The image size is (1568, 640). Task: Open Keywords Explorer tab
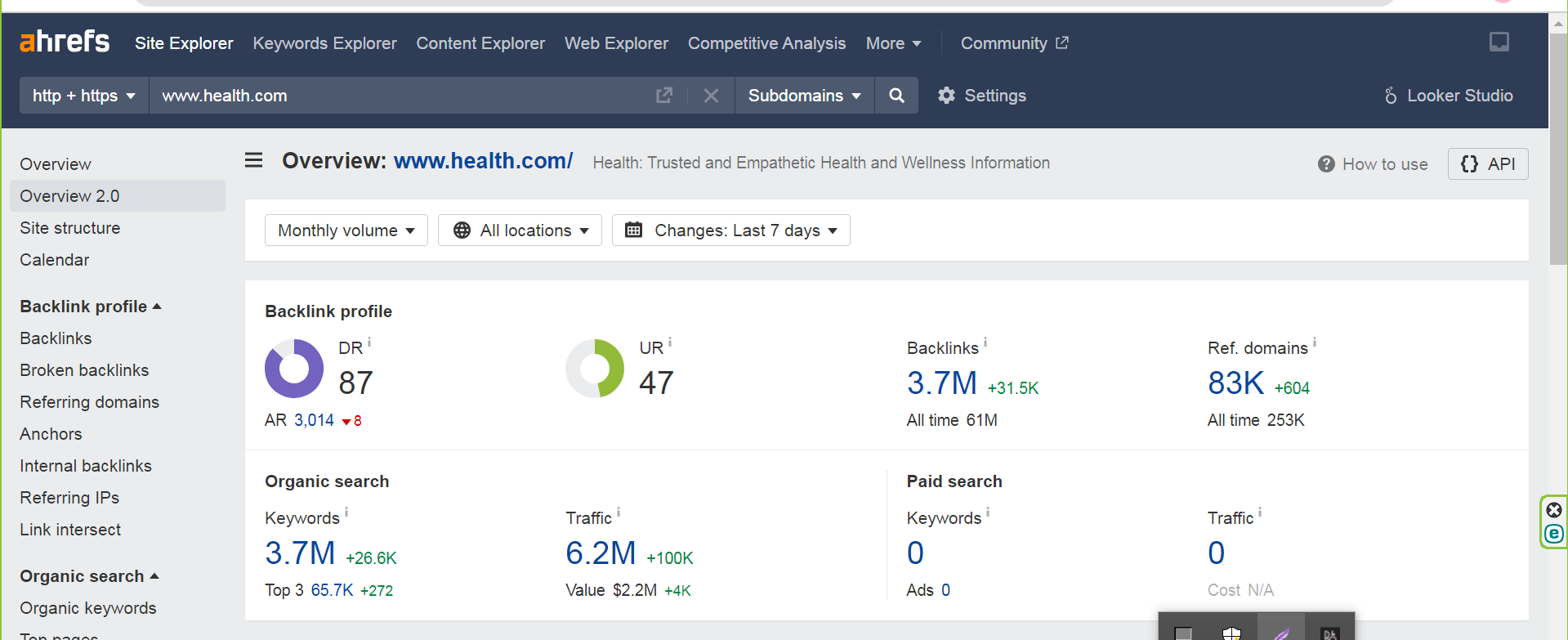(x=324, y=43)
